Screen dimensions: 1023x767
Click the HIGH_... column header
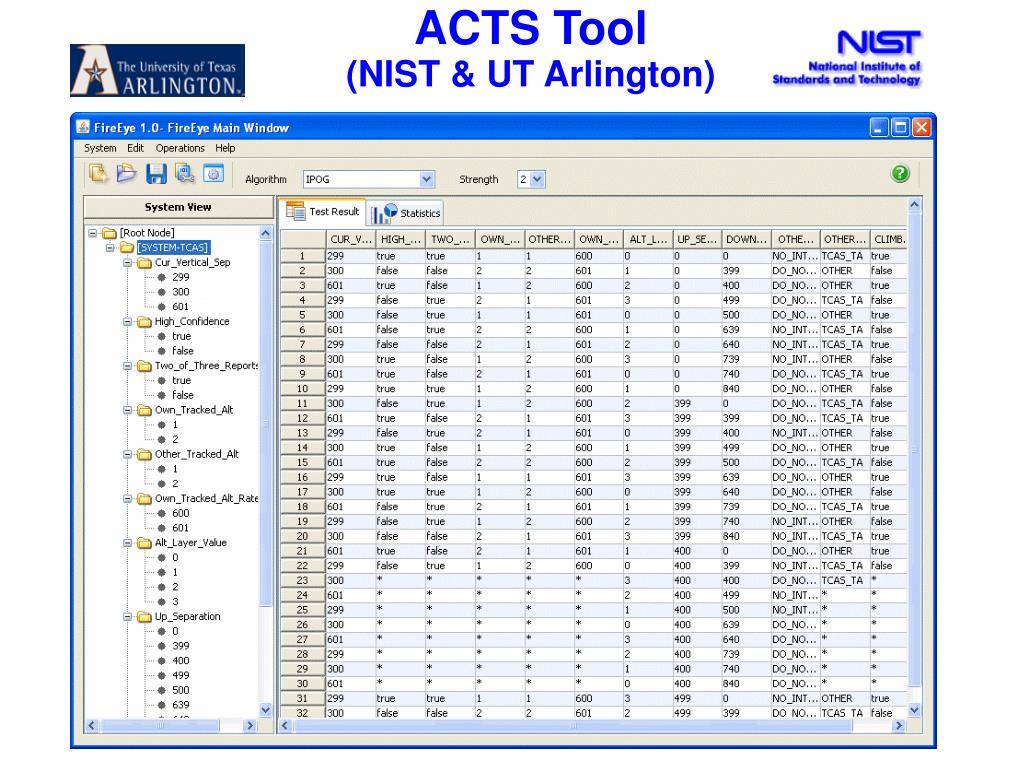[x=400, y=239]
